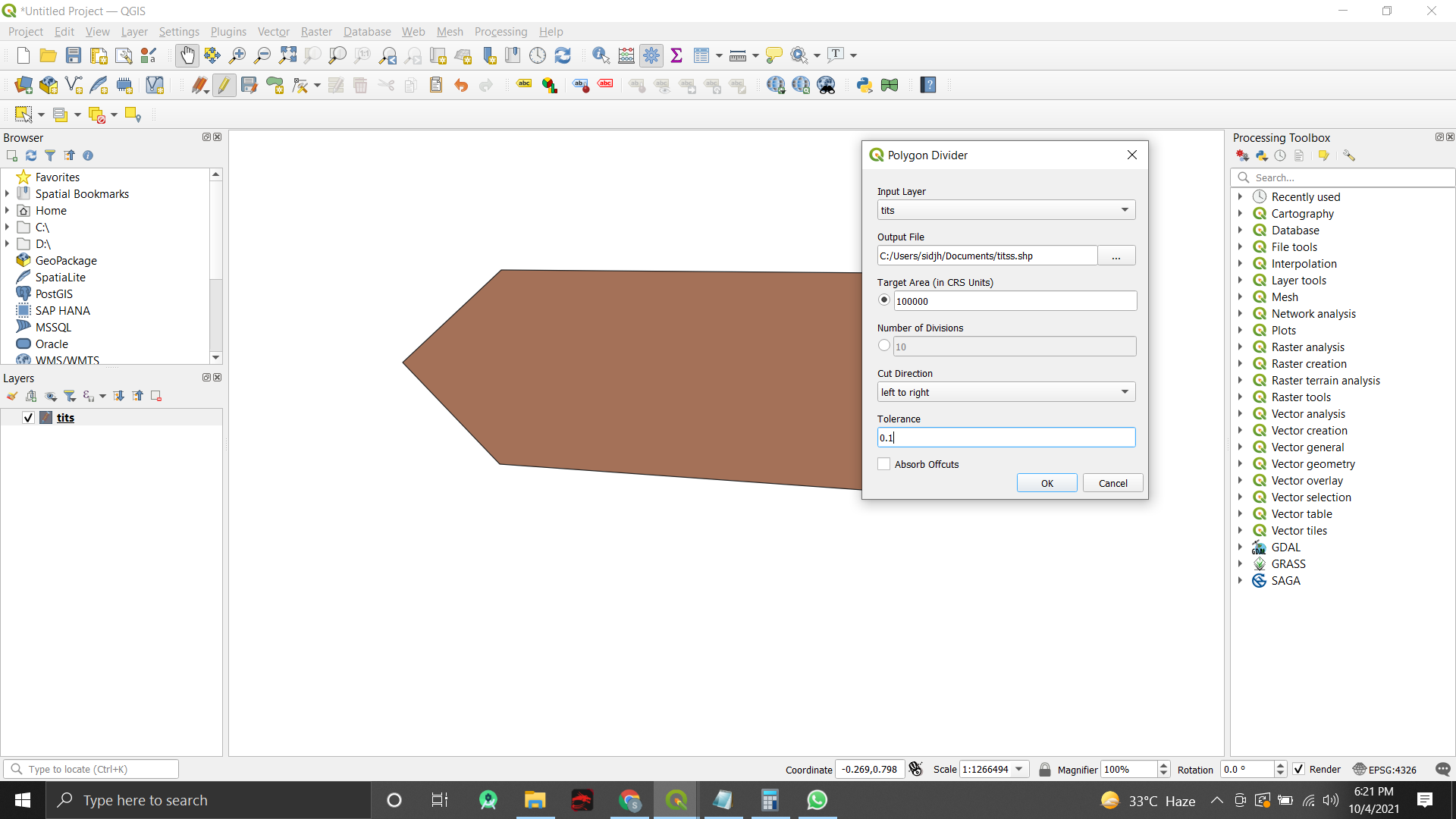Click the Processing Toolbox search field
1456x819 pixels.
[1350, 177]
